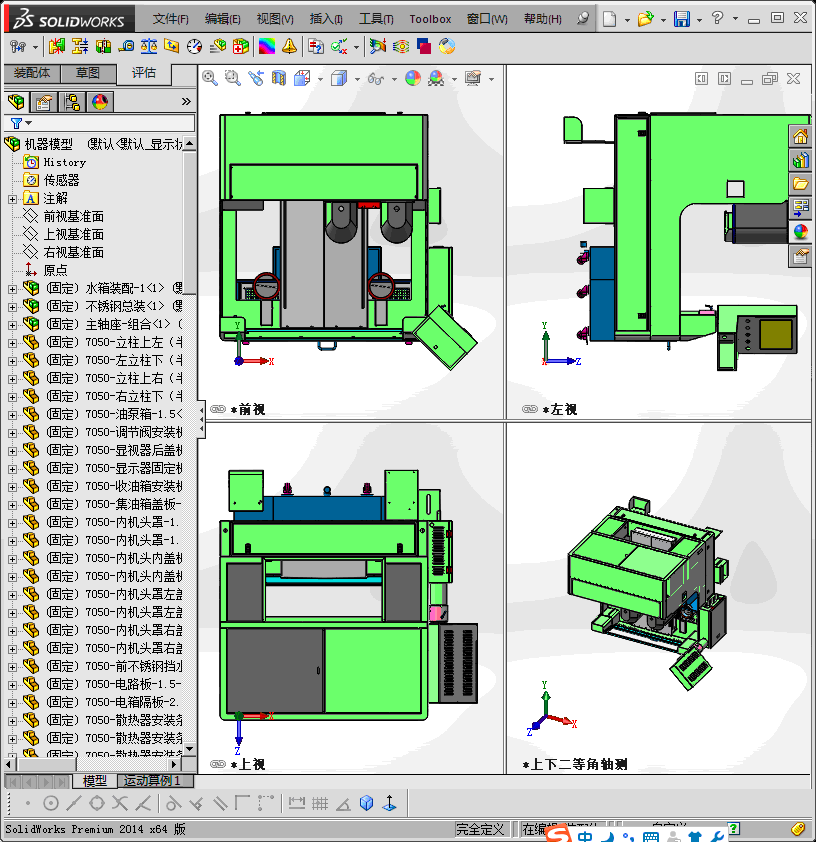Expand the 水箱装配-1 component node
816x842 pixels.
(x=12, y=289)
